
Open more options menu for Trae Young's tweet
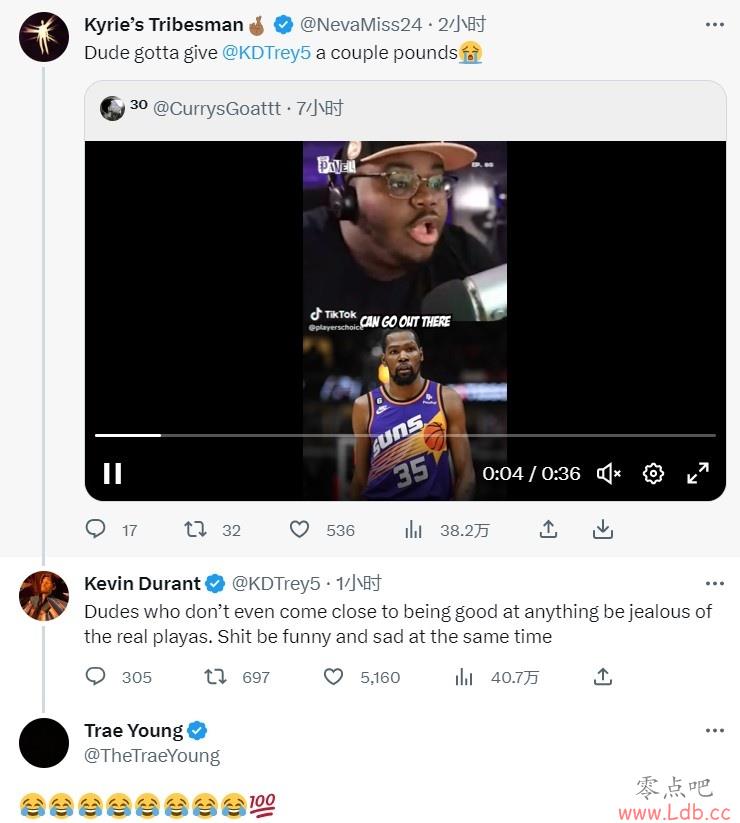715,731
